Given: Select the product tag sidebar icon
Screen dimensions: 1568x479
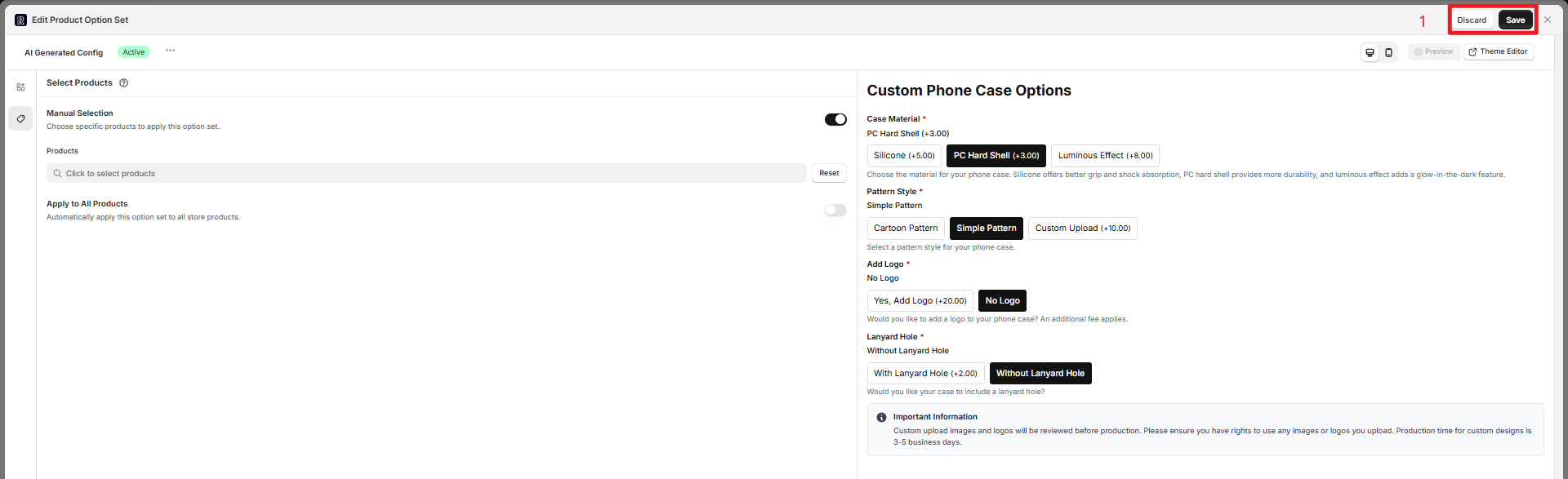Looking at the screenshot, I should [x=20, y=118].
